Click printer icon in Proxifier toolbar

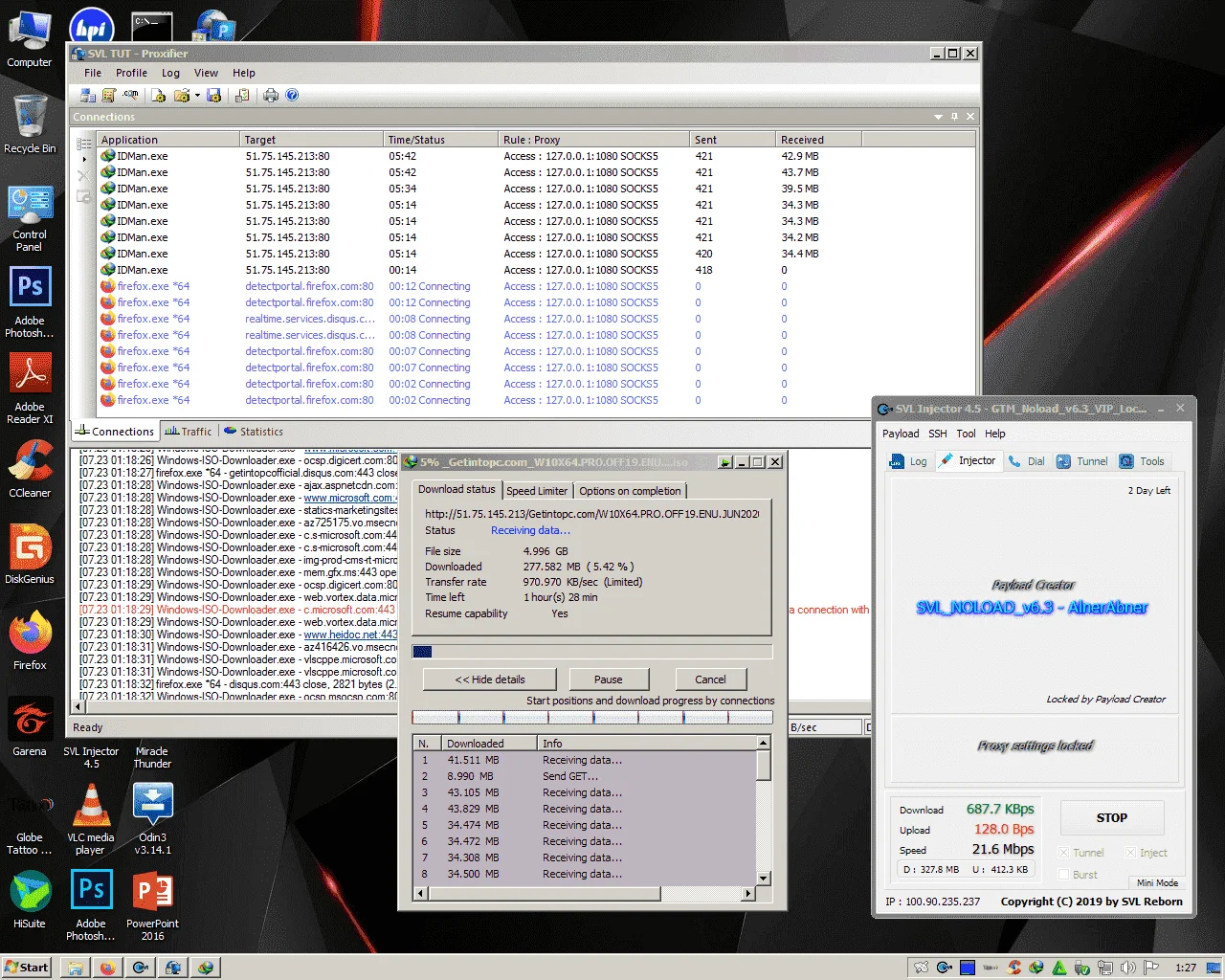[271, 96]
